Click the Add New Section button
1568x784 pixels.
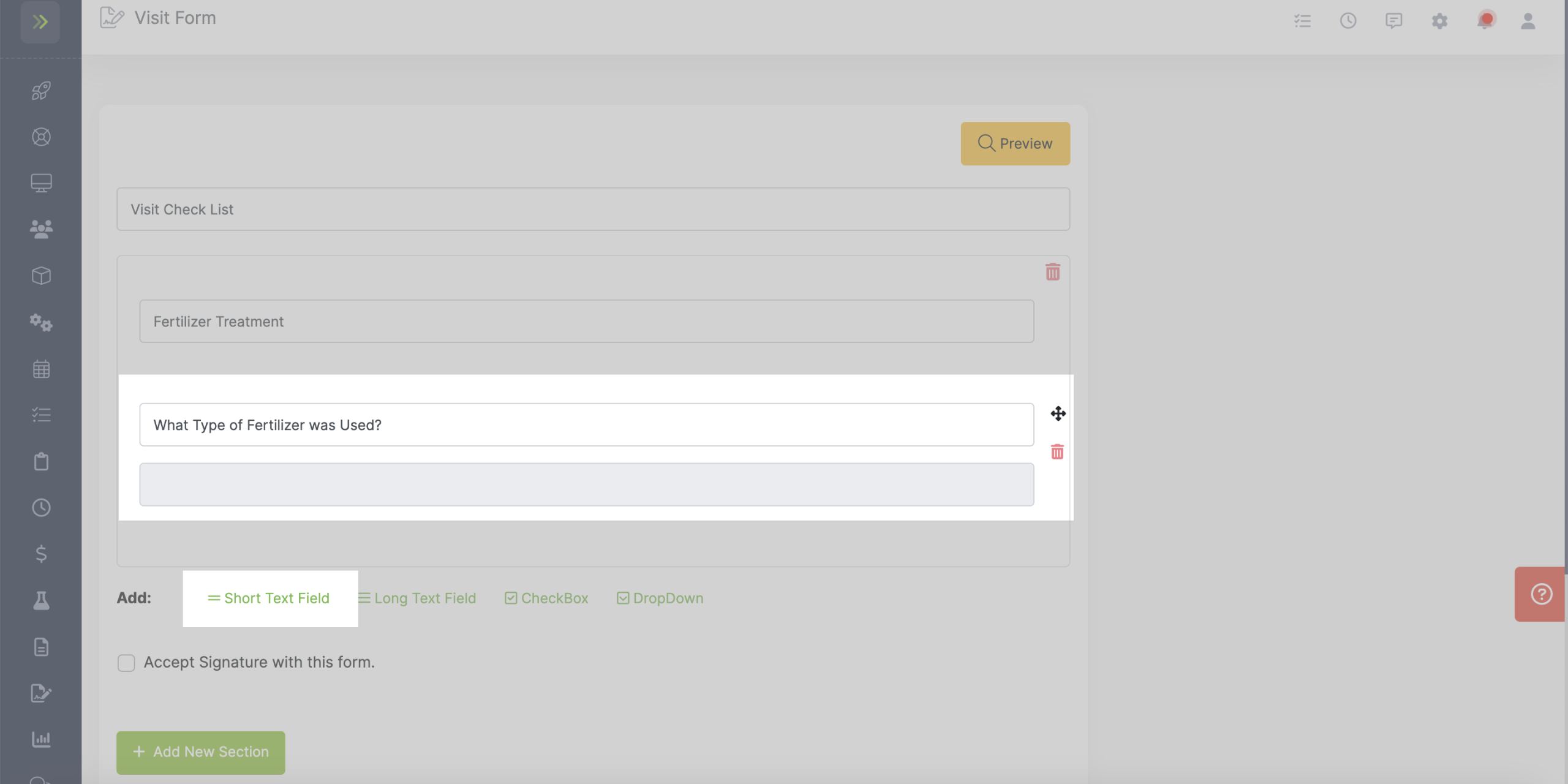click(x=200, y=752)
